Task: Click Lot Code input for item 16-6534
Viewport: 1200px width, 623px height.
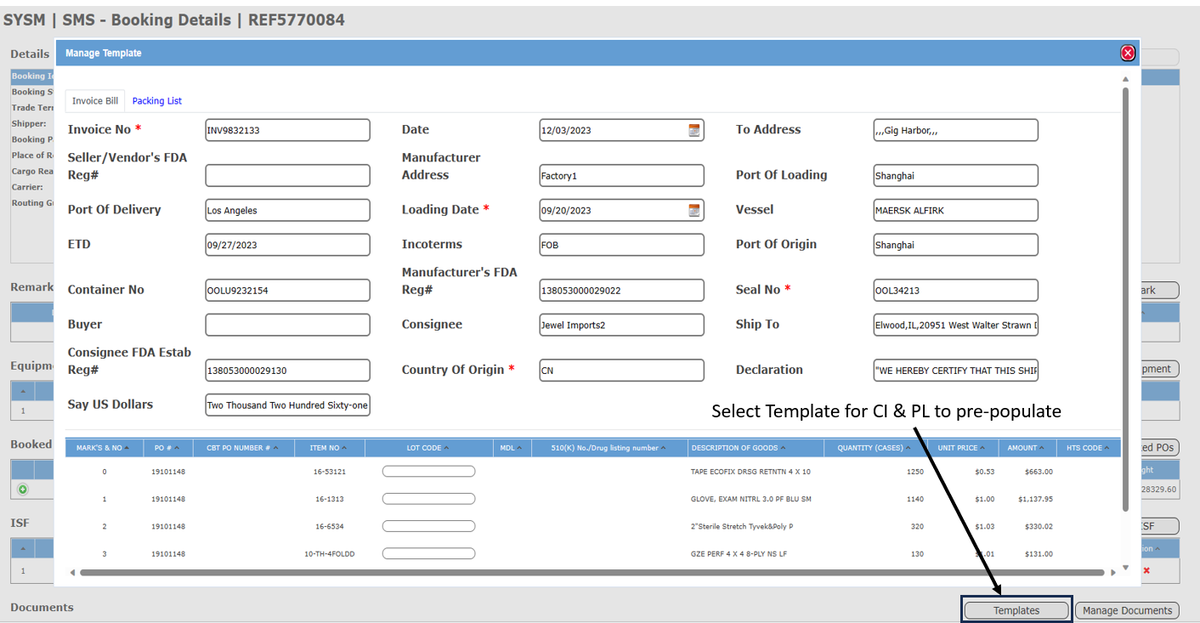Action: click(428, 526)
